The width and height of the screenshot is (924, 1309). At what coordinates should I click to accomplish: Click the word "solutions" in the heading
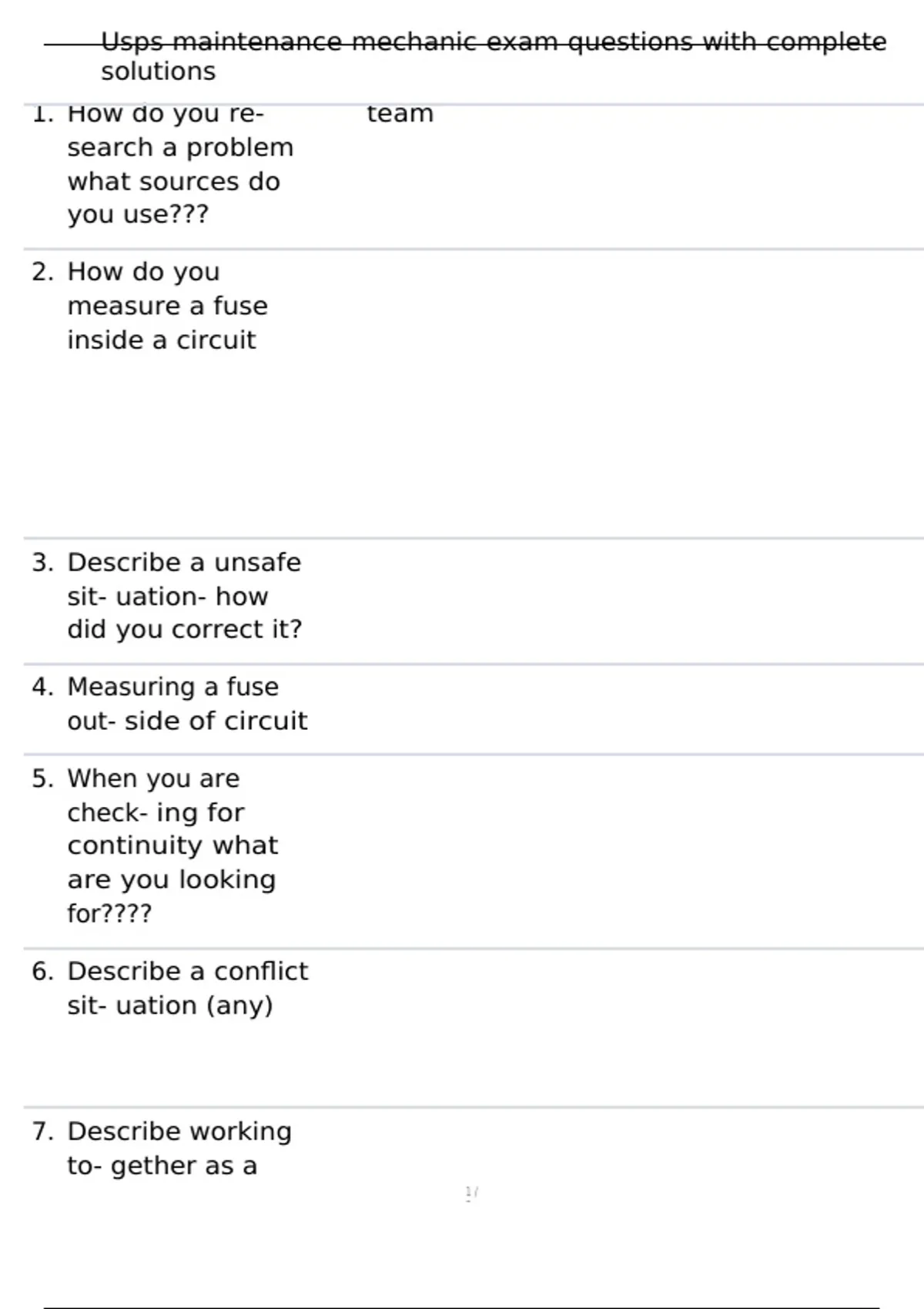coord(159,72)
